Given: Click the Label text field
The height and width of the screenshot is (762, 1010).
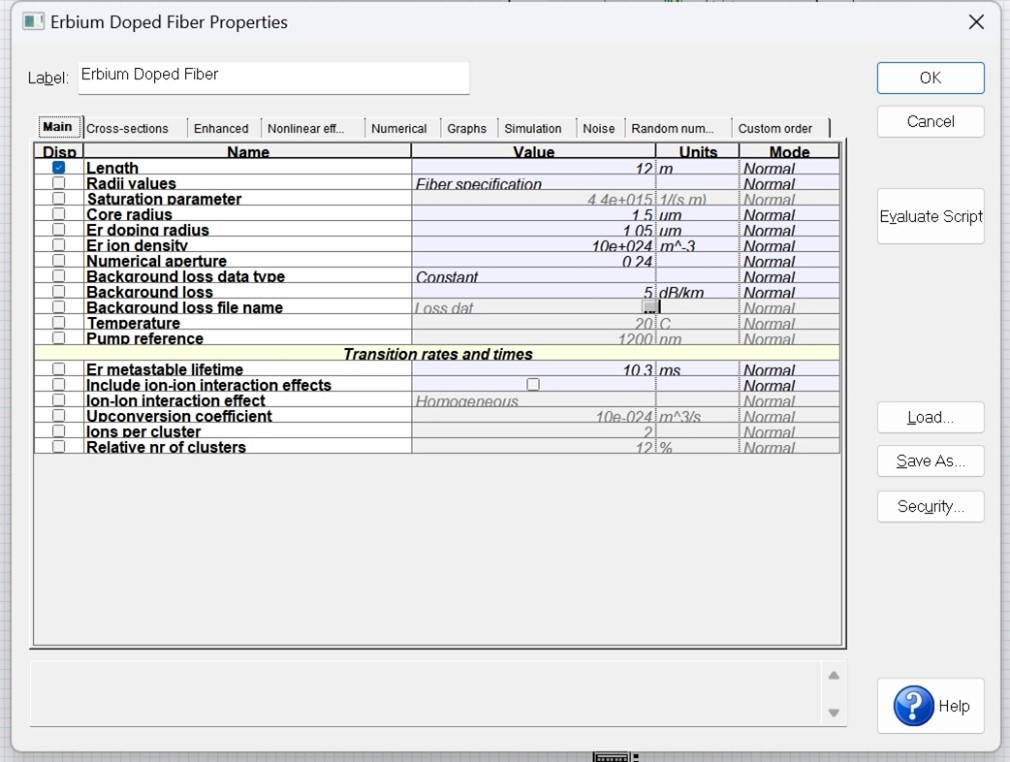Looking at the screenshot, I should pyautogui.click(x=274, y=78).
